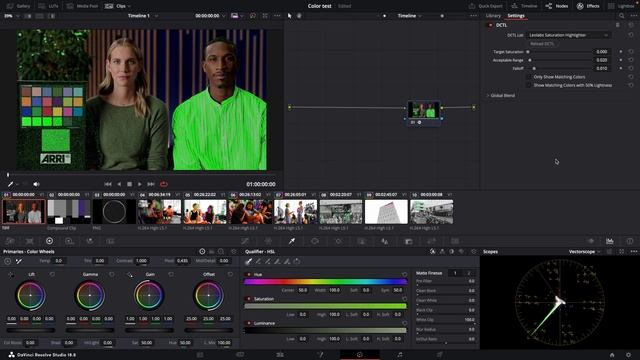Open the LUTs panel

[x=49, y=6]
